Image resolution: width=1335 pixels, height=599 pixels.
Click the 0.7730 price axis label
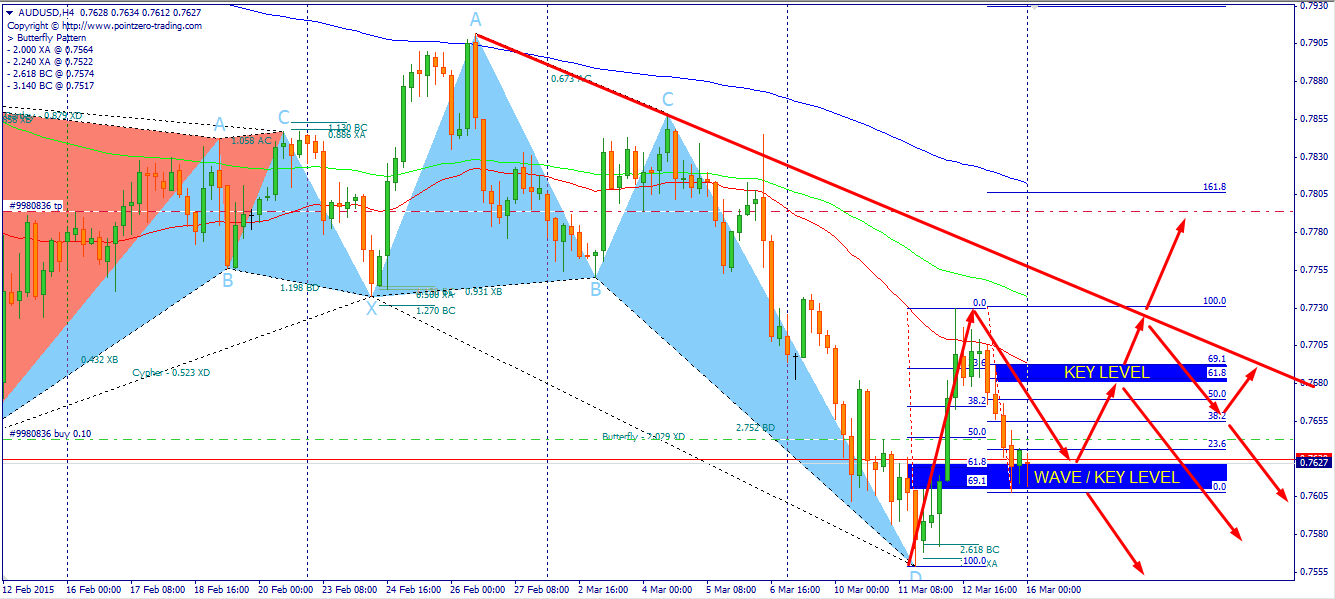[1314, 308]
